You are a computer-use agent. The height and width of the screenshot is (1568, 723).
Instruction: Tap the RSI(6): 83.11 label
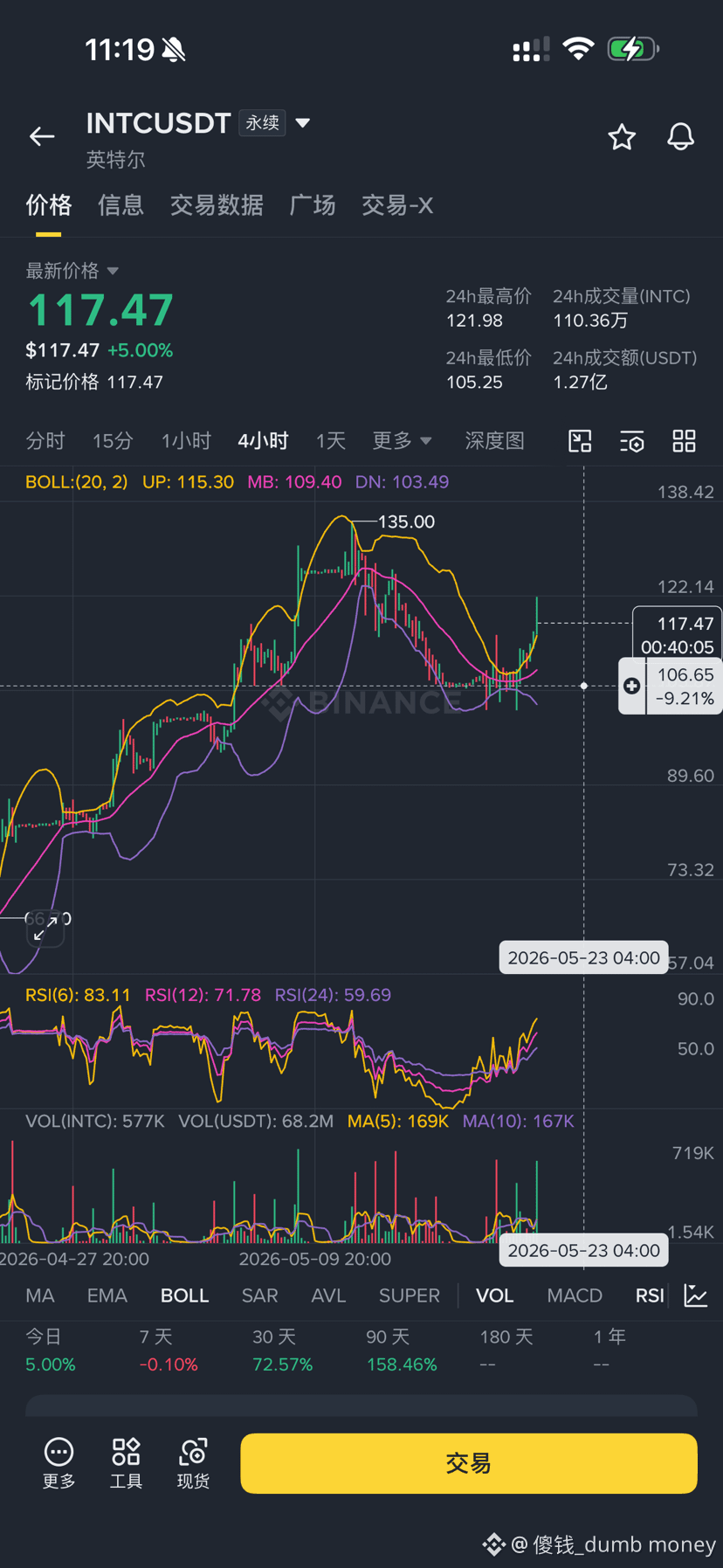(x=78, y=995)
